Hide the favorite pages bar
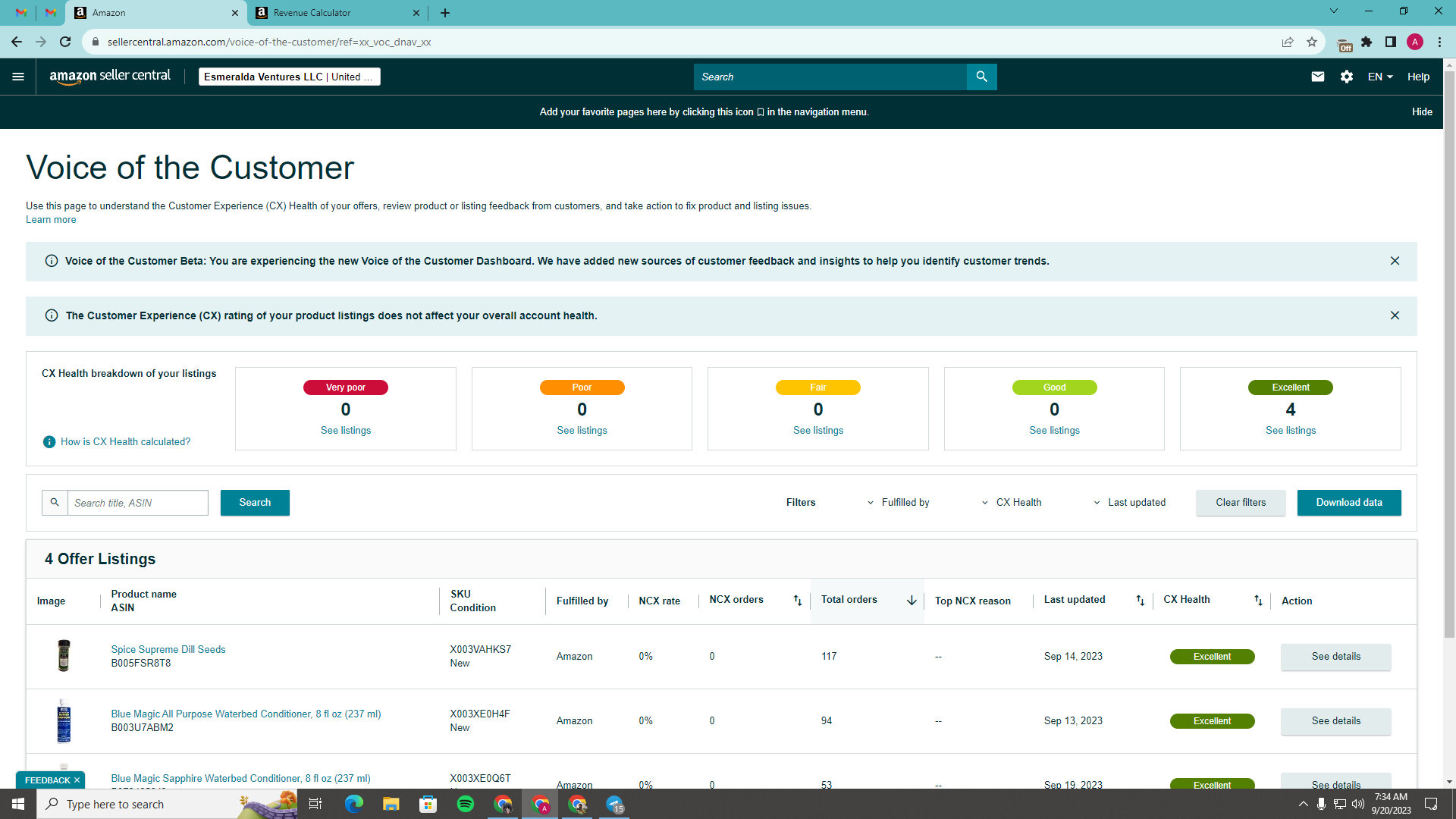The height and width of the screenshot is (819, 1456). (x=1422, y=112)
